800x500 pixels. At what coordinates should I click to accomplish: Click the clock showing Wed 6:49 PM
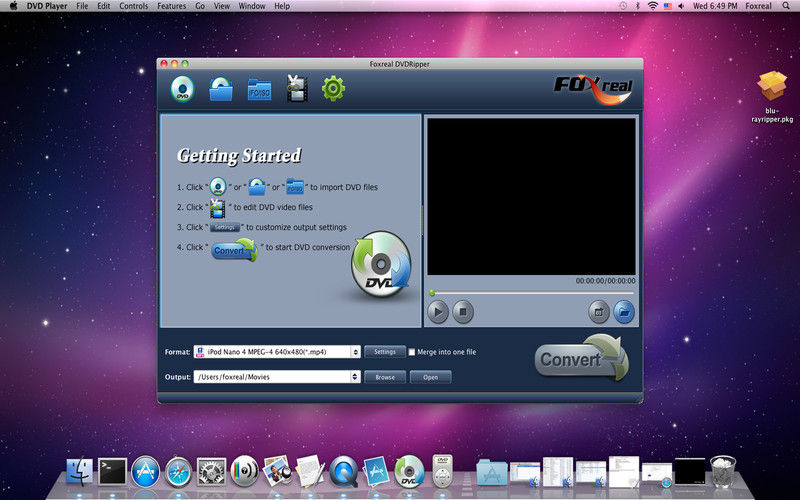[715, 6]
